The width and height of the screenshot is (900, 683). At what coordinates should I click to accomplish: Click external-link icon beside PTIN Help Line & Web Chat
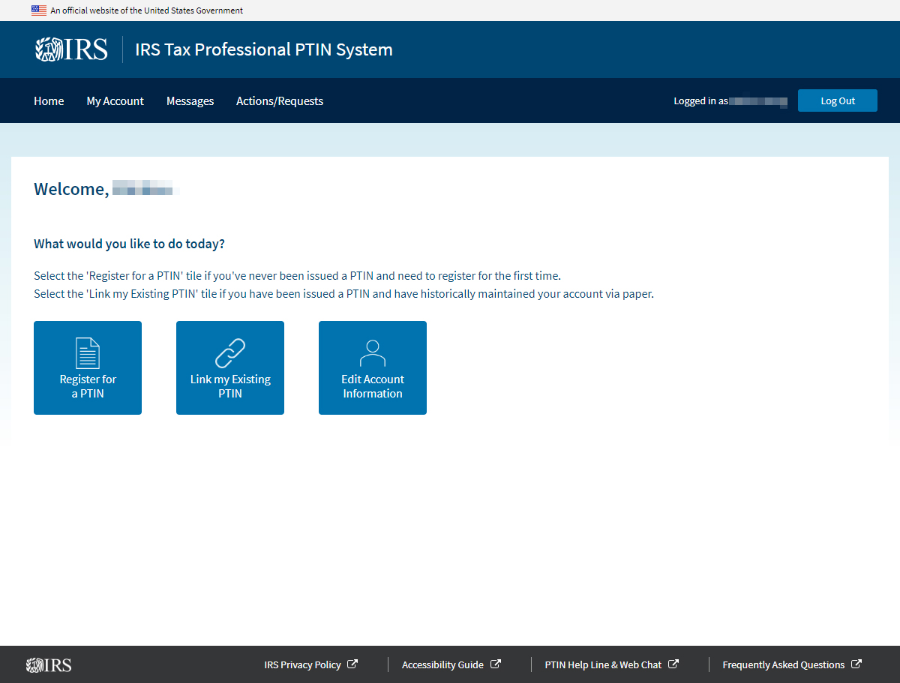tap(673, 664)
